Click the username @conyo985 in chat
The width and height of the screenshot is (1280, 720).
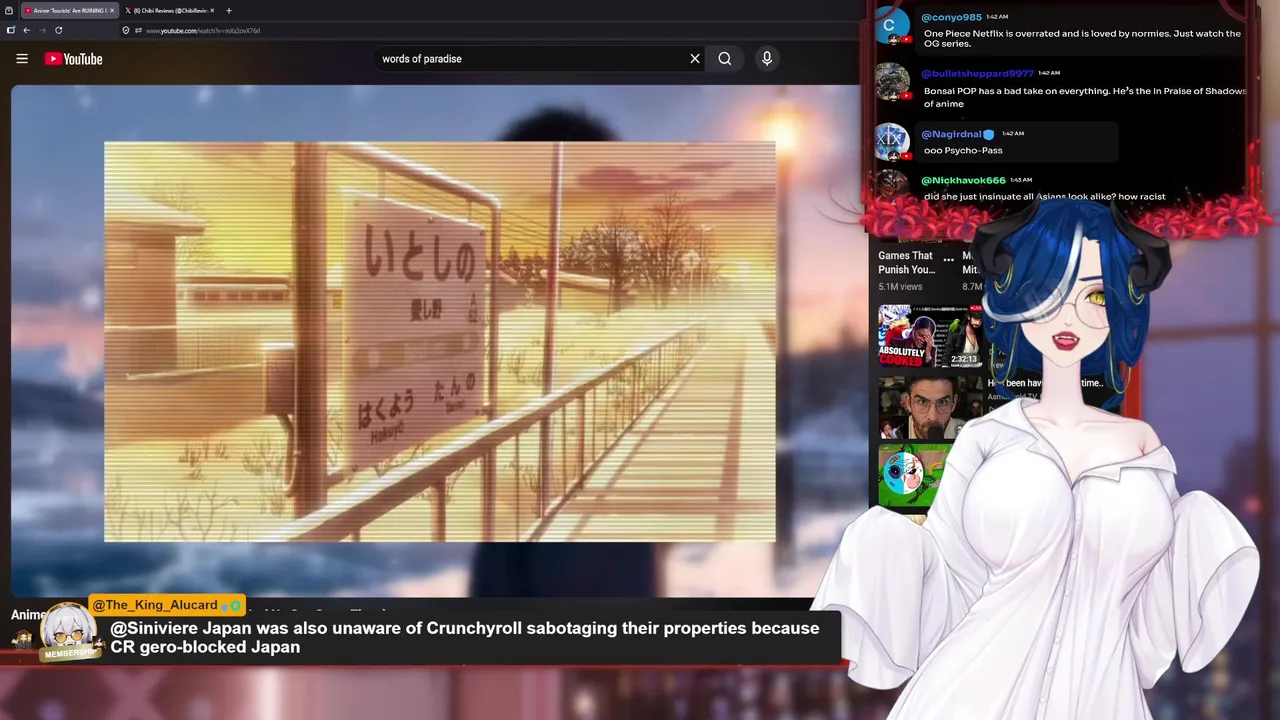(x=951, y=17)
